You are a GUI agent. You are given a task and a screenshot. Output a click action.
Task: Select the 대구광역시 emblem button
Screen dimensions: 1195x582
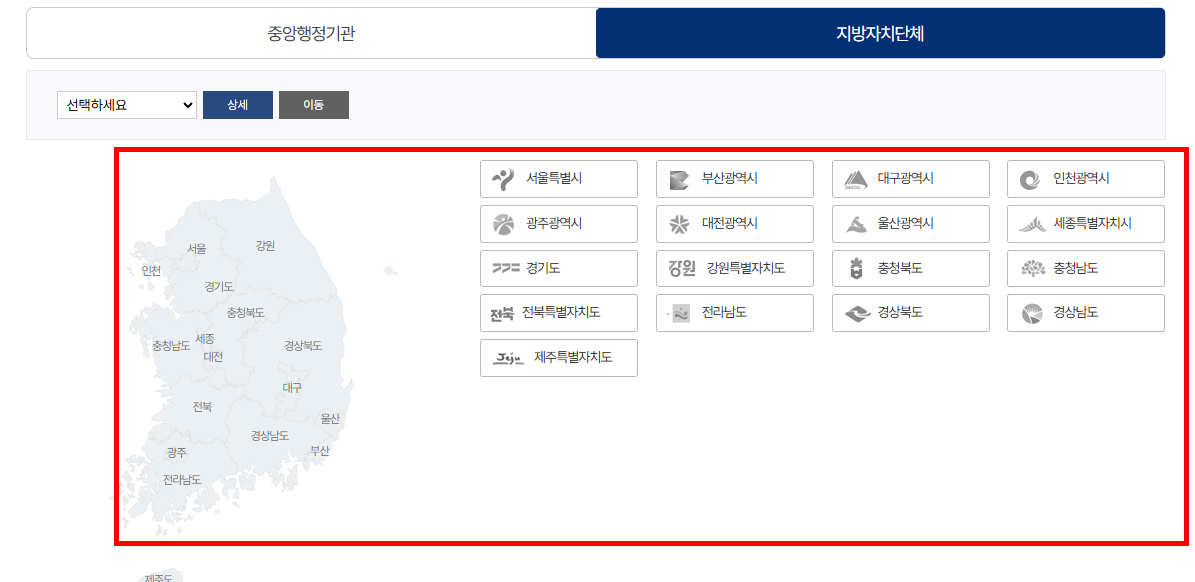click(x=910, y=178)
